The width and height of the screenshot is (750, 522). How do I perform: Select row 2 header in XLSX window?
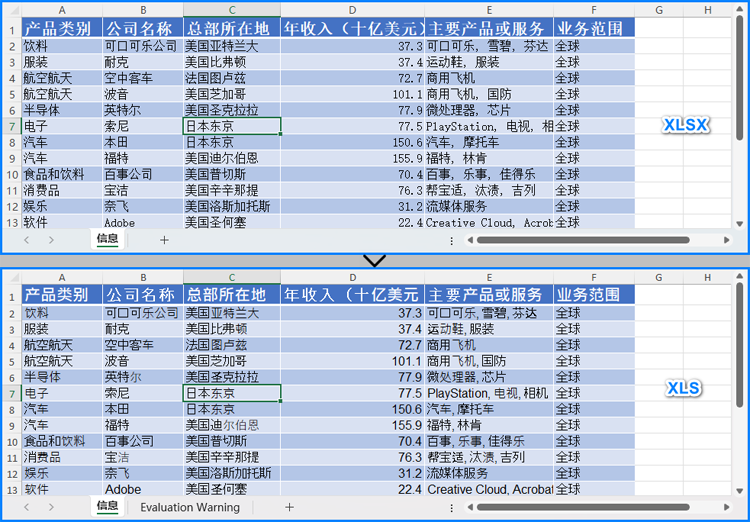(x=12, y=46)
